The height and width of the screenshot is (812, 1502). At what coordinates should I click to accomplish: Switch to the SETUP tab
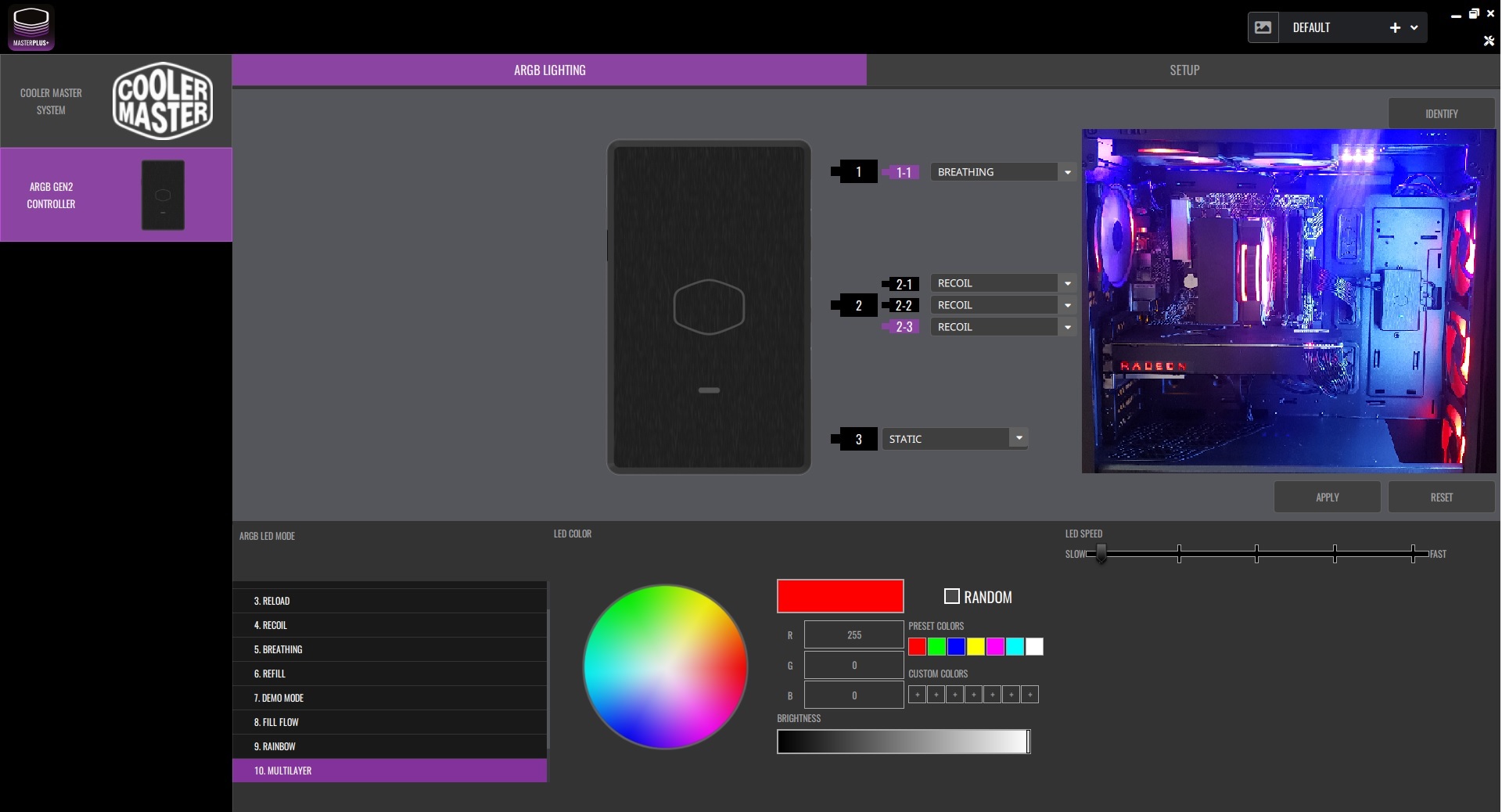pyautogui.click(x=1184, y=70)
